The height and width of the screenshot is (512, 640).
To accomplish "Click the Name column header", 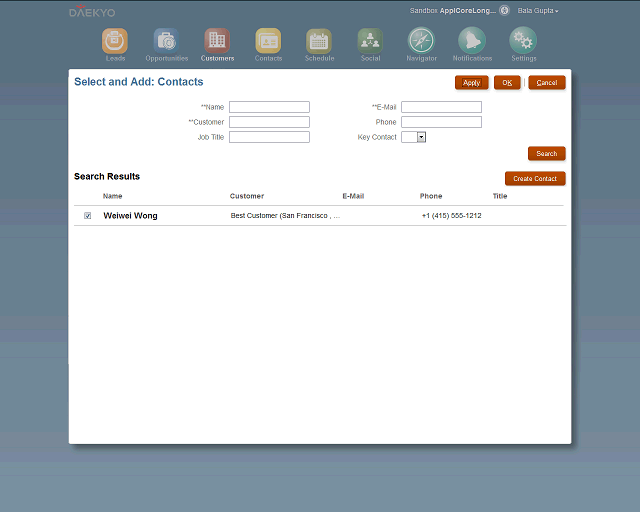I will [113, 196].
